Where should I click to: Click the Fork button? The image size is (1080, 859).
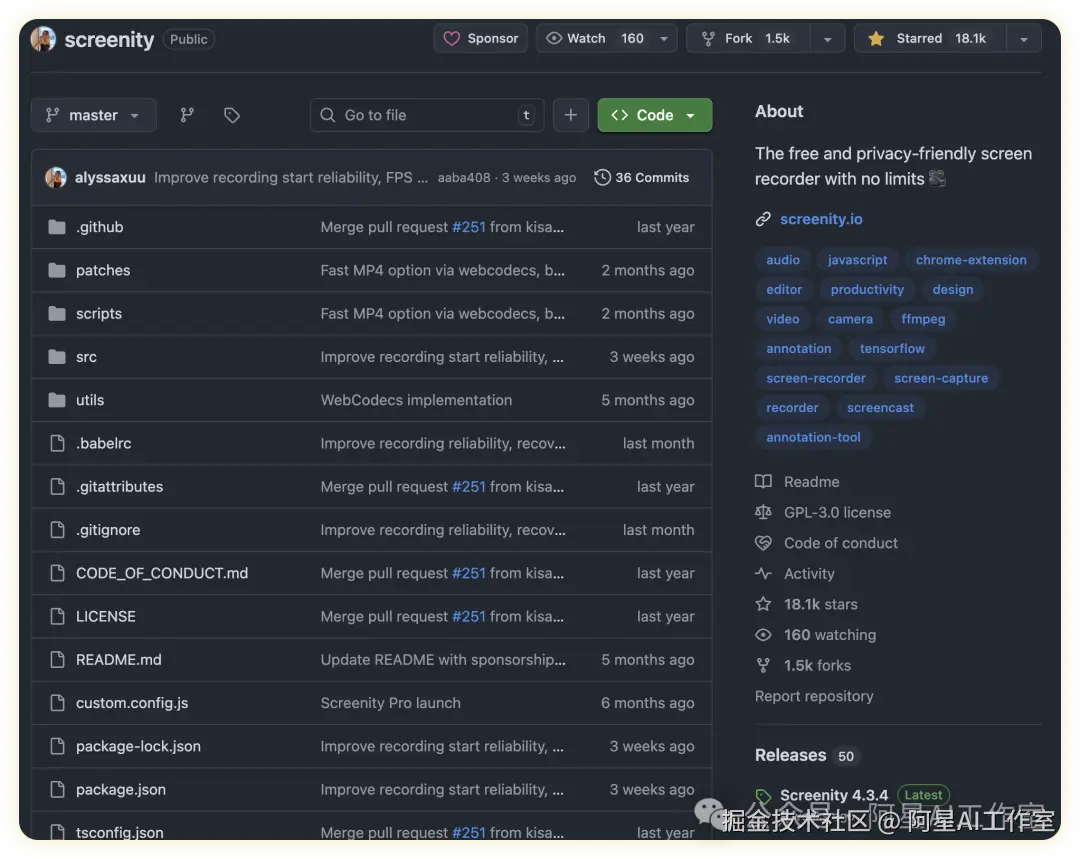click(x=749, y=39)
